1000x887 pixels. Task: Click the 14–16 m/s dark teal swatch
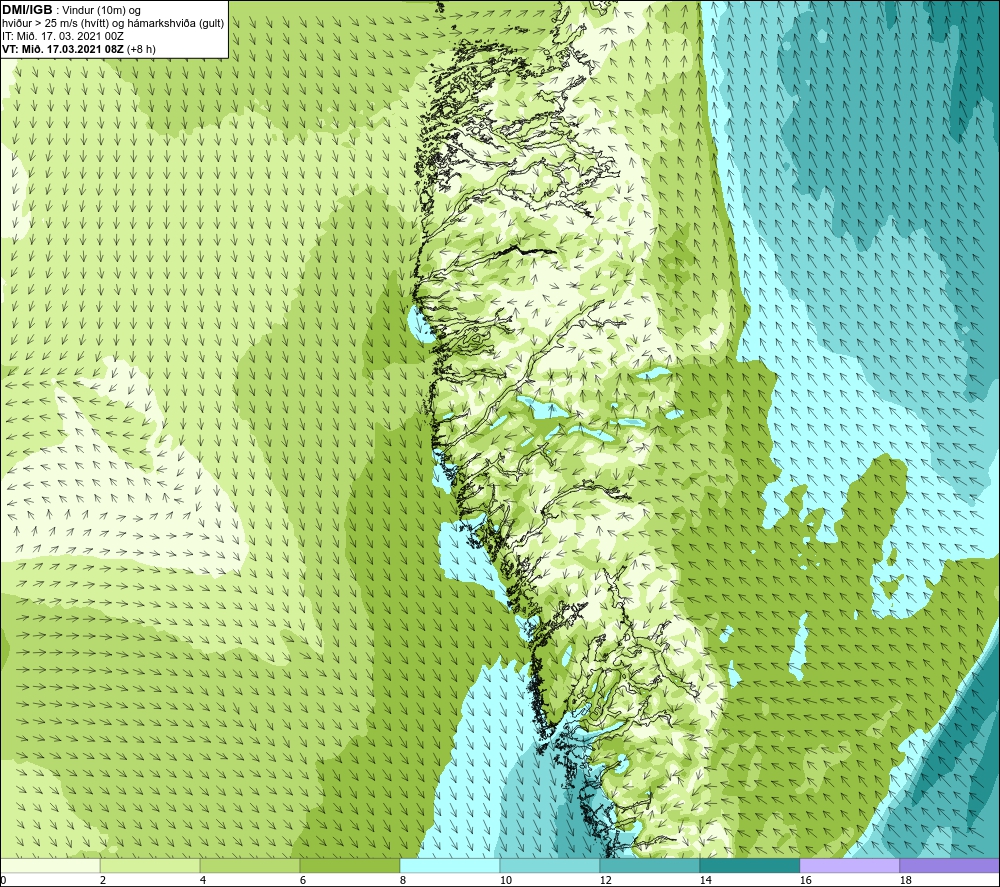pyautogui.click(x=749, y=865)
